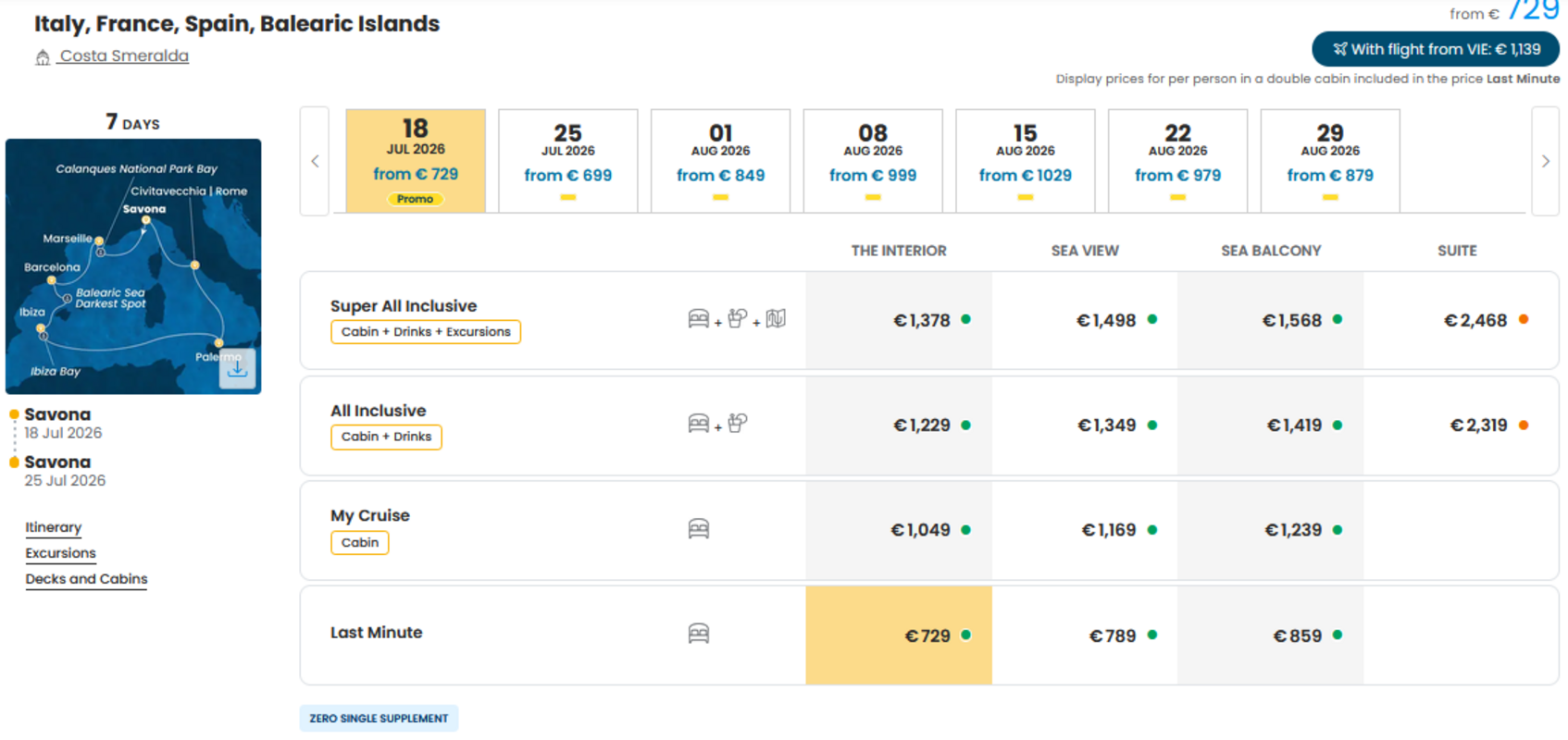
Task: Click the cabin bed icon in Last Minute row
Action: pyautogui.click(x=699, y=634)
